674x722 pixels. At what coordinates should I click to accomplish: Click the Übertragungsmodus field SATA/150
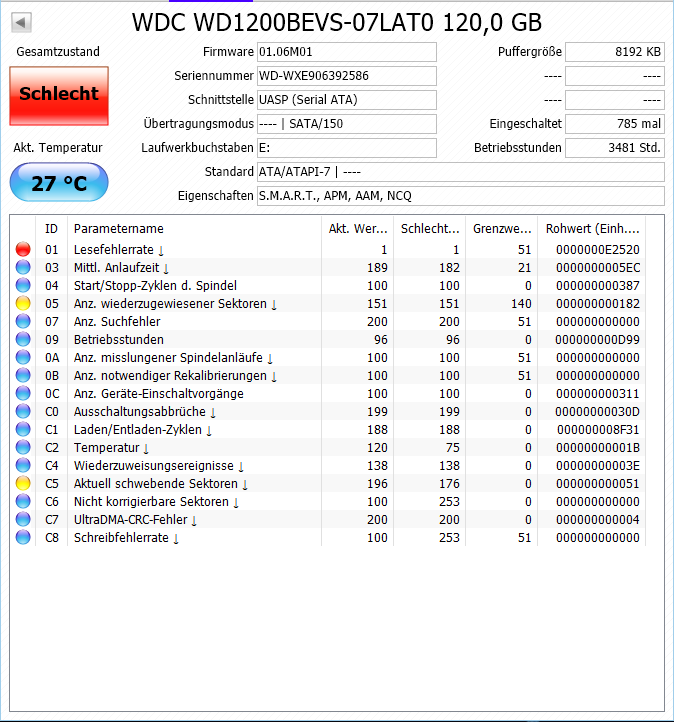(x=347, y=123)
